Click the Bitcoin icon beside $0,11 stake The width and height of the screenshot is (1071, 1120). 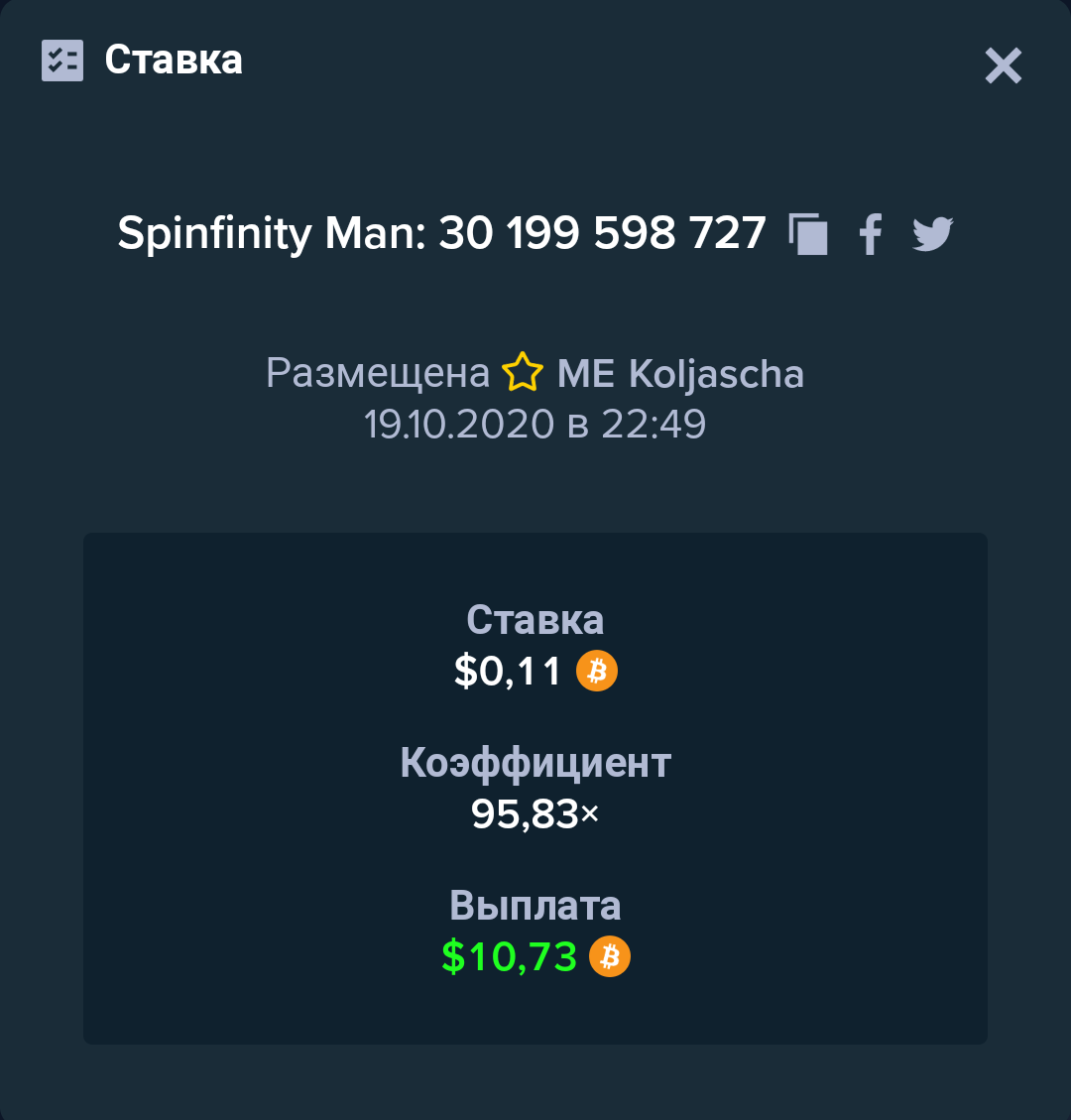597,671
